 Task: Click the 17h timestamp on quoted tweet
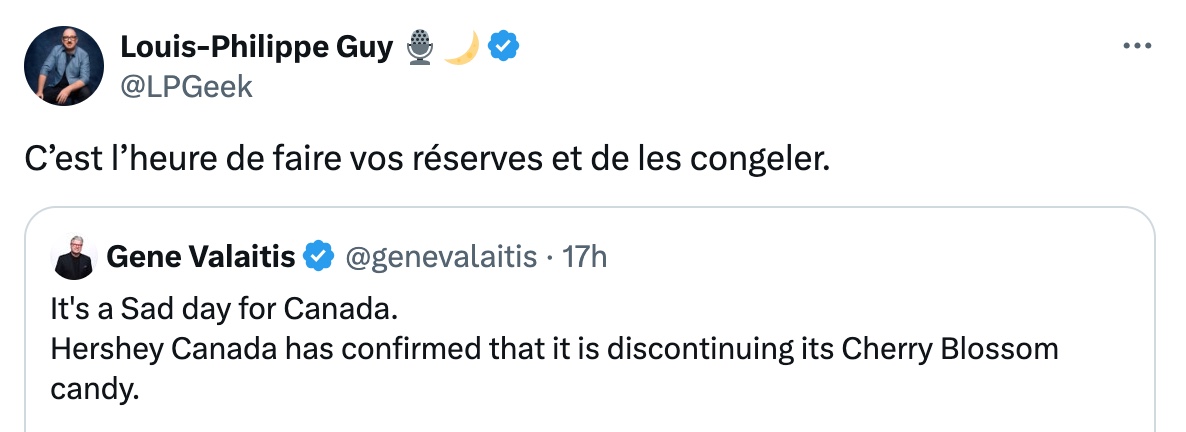pyautogui.click(x=585, y=257)
